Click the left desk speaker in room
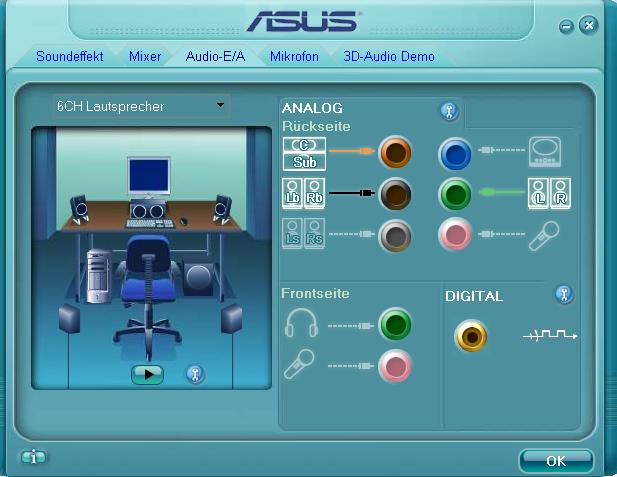Image resolution: width=617 pixels, height=477 pixels. click(79, 209)
